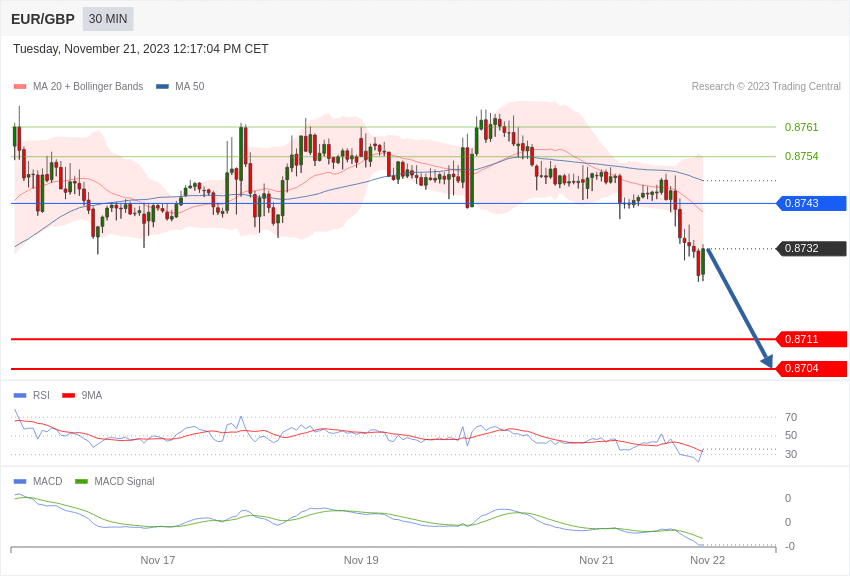
Task: Click the 9MA legend label
Action: (92, 396)
